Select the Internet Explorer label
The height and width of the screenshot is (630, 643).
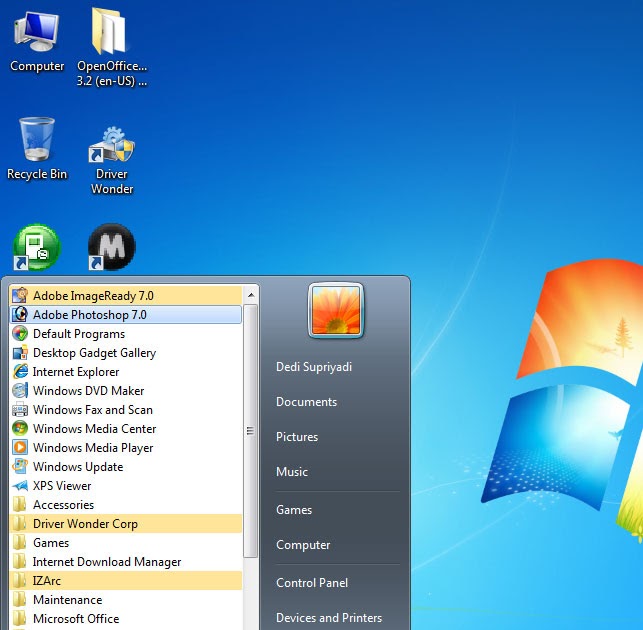[76, 372]
